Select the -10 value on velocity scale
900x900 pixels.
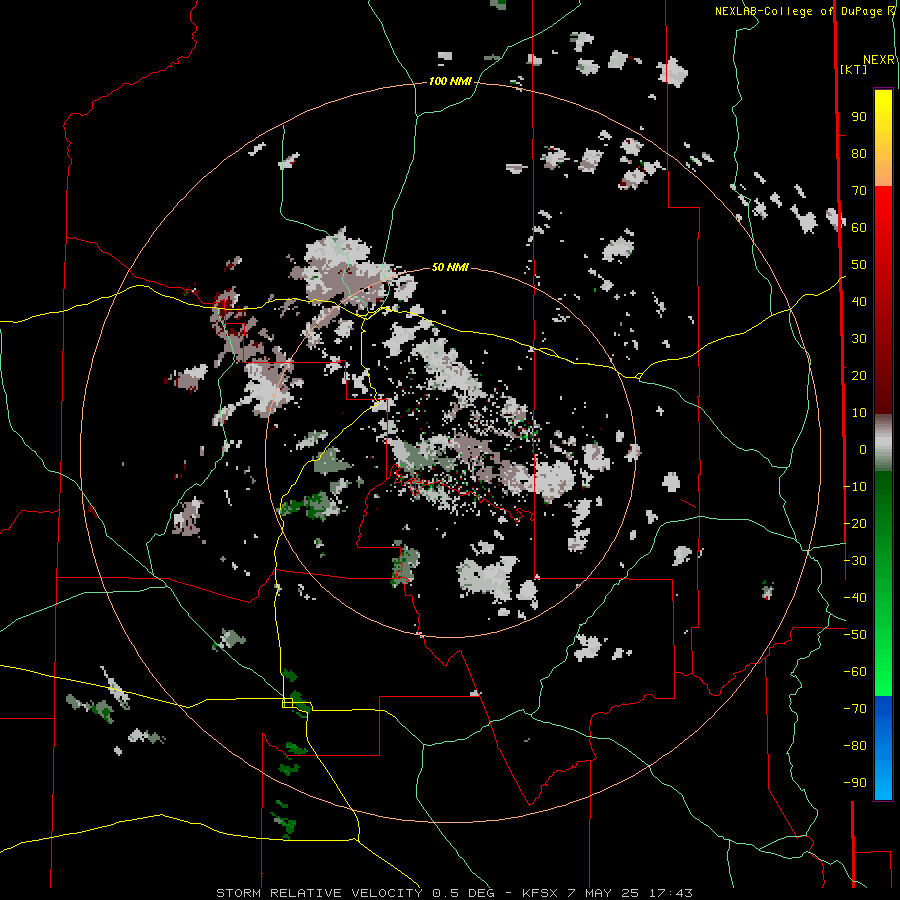(855, 487)
